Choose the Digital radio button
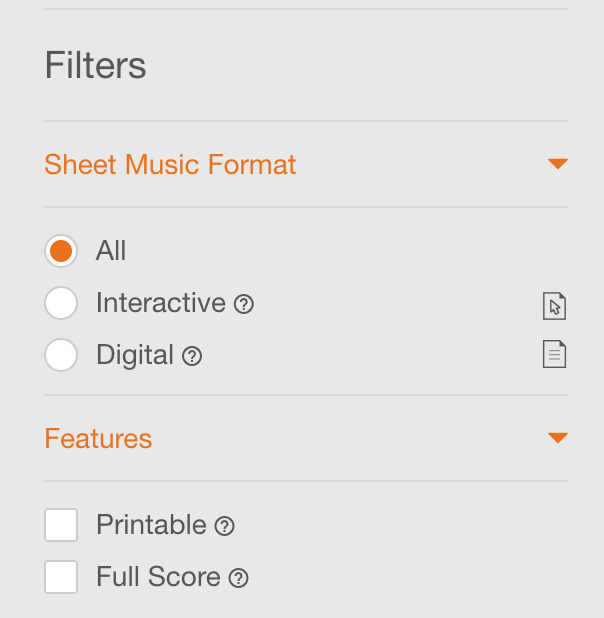The width and height of the screenshot is (604, 618). [x=61, y=355]
